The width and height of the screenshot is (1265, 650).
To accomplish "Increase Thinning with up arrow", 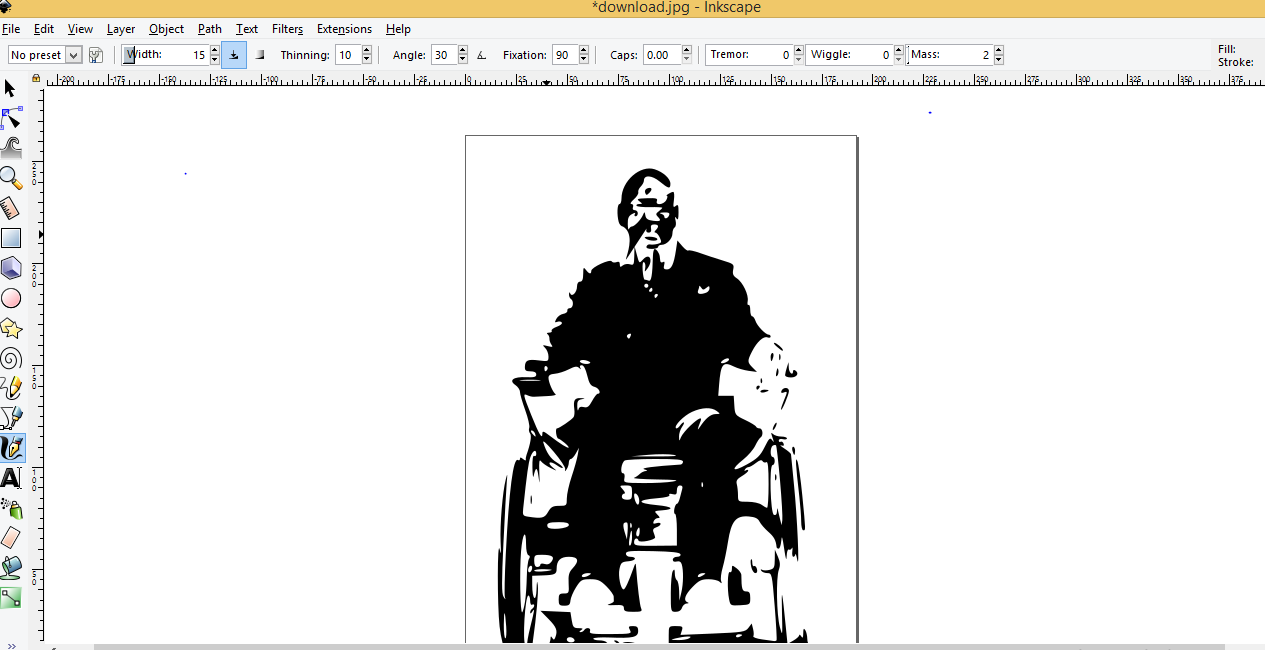I will pos(367,50).
